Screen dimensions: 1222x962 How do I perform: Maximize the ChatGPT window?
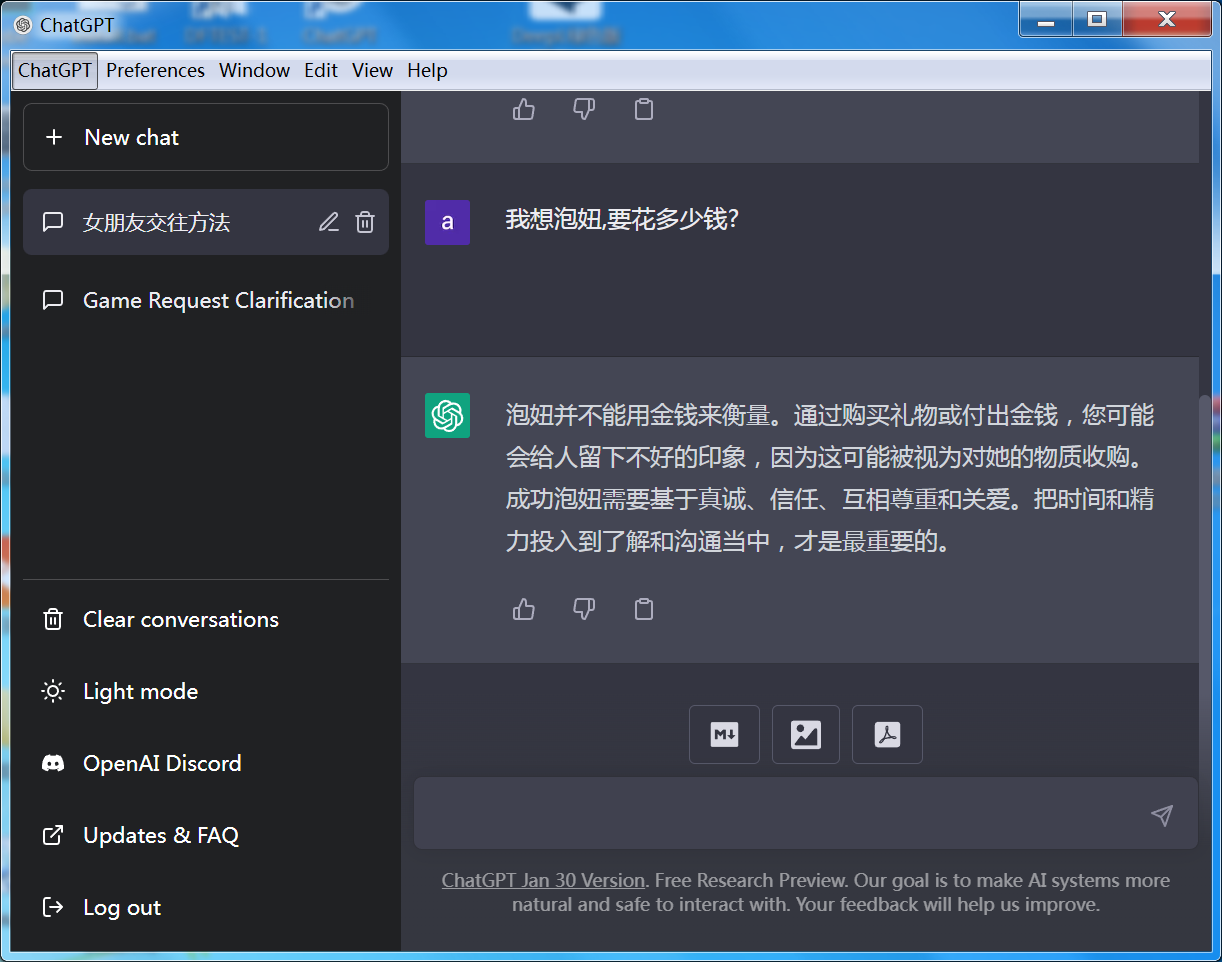(x=1097, y=19)
